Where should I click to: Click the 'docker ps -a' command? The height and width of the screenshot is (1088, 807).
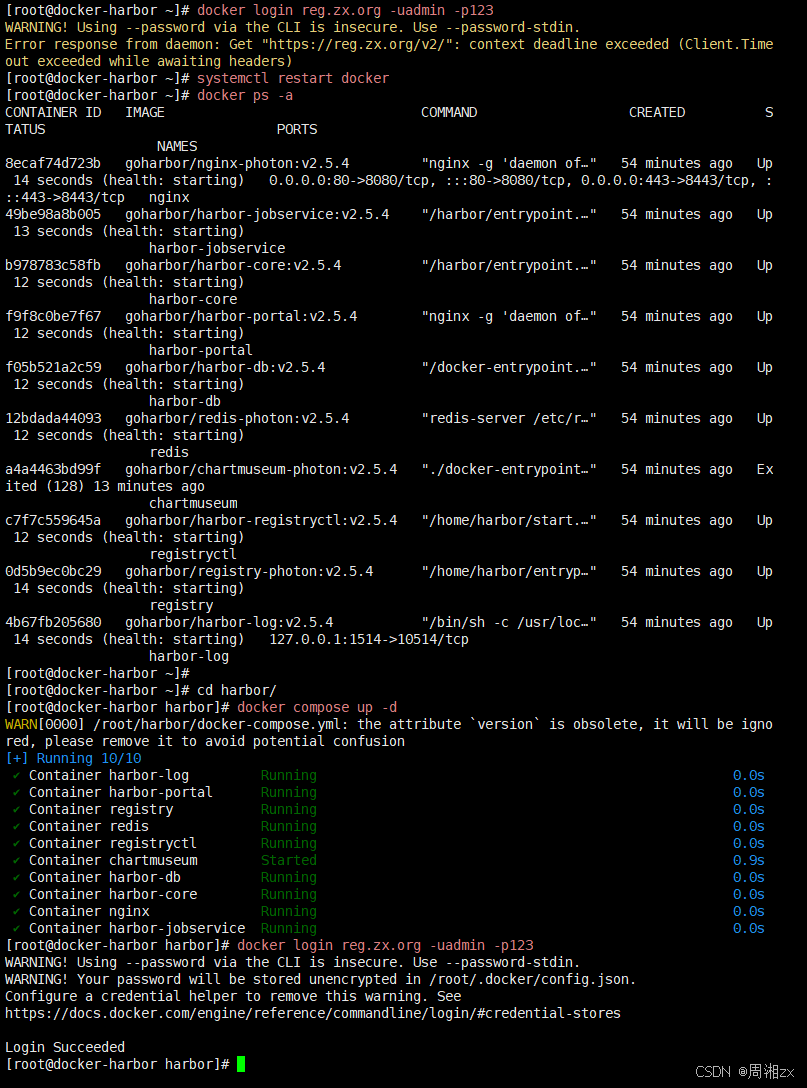(x=245, y=95)
